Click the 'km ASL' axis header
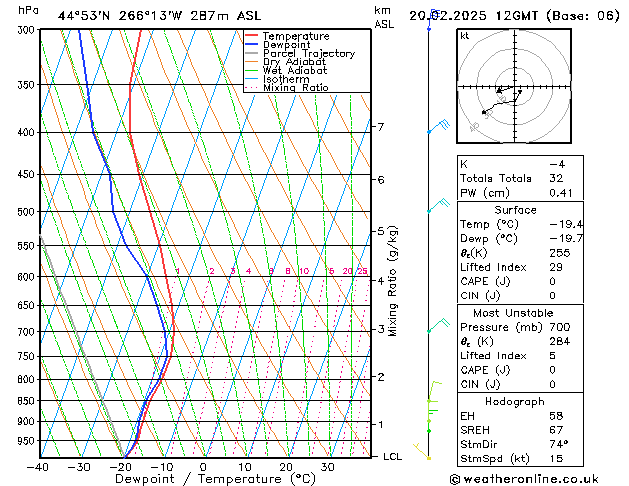Viewport: 629px width, 486px height. click(384, 17)
